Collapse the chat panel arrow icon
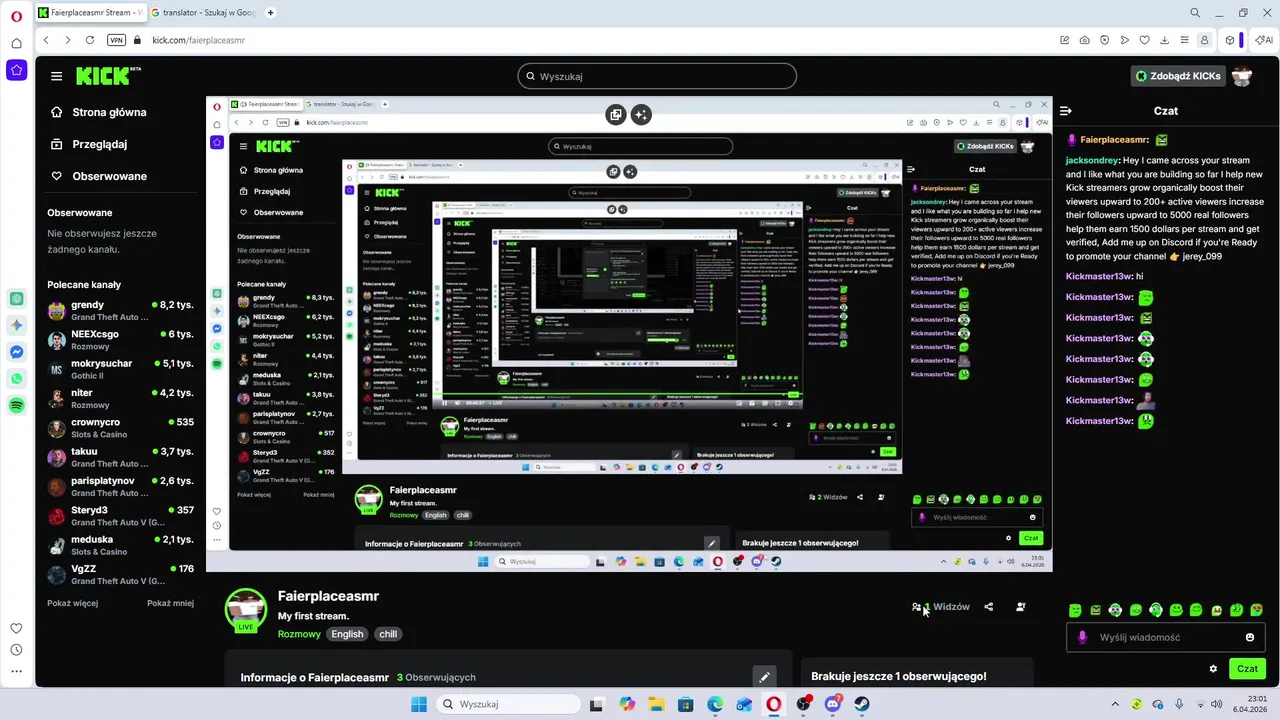The height and width of the screenshot is (720, 1280). 1066,111
